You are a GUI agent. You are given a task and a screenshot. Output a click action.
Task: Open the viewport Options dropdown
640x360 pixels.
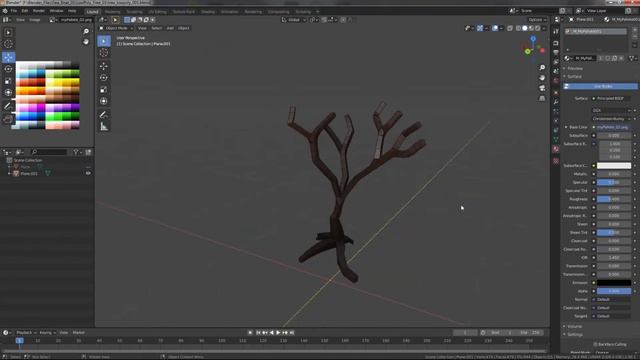tap(537, 20)
